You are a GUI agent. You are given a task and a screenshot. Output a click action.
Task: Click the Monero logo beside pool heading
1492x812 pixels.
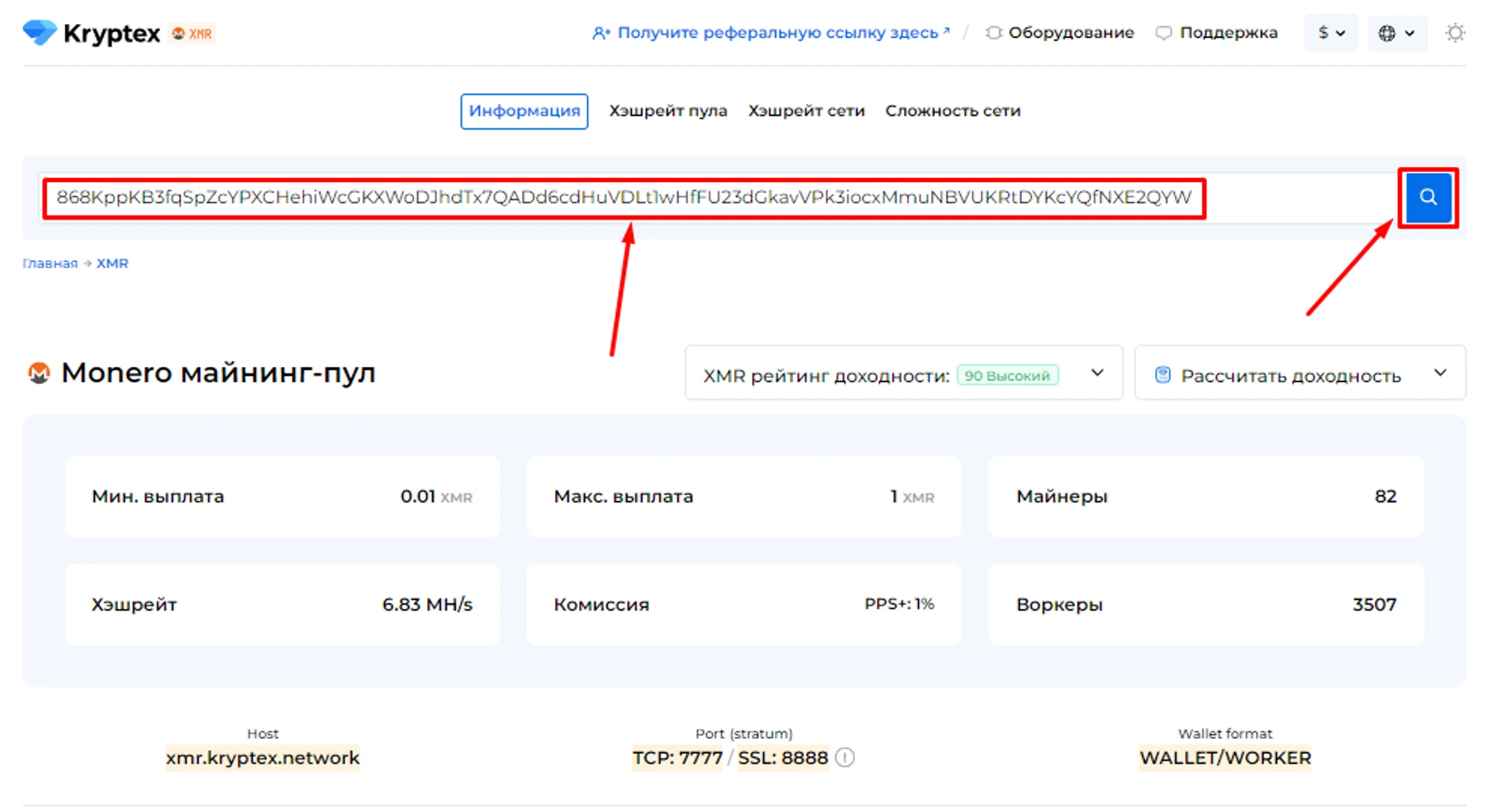[x=39, y=372]
